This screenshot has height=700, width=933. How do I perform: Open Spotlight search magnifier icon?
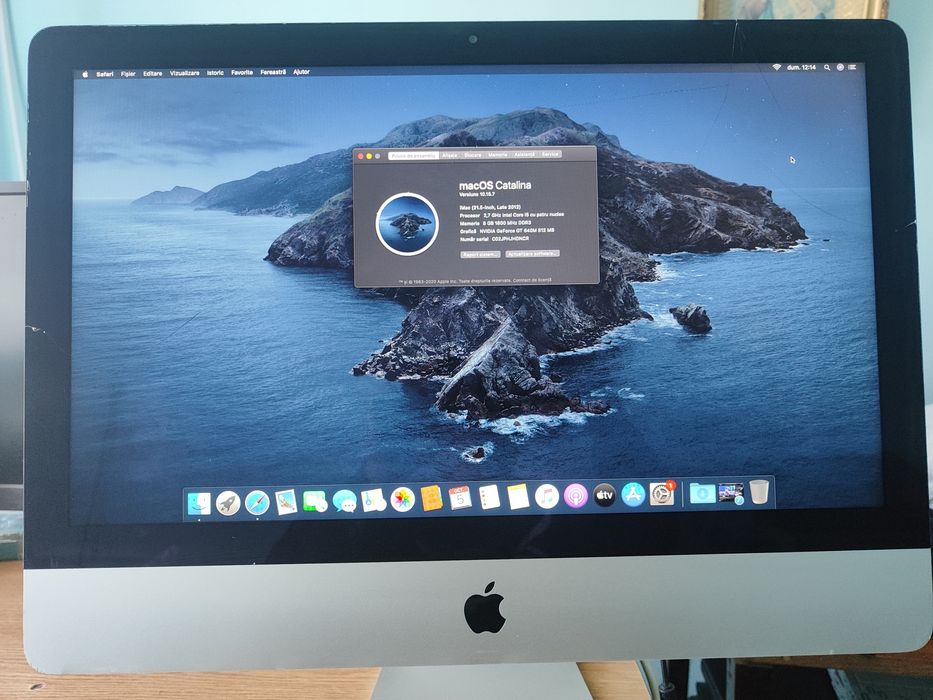[826, 67]
